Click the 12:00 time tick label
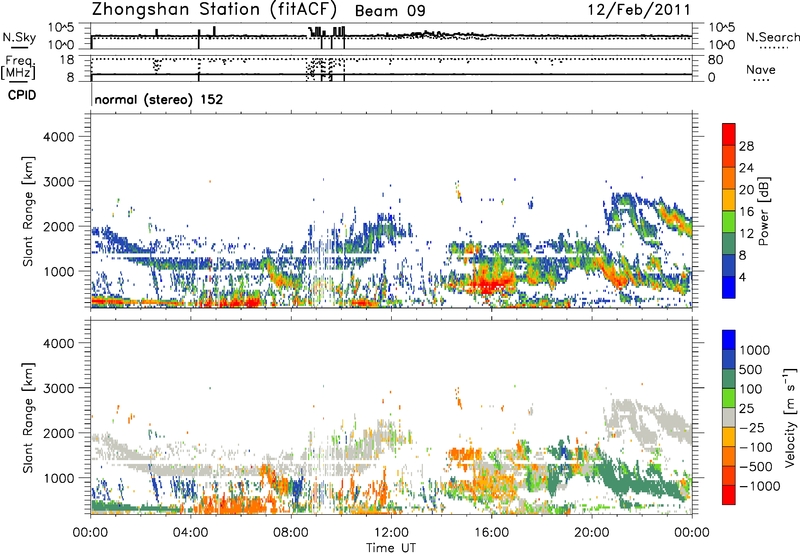 click(391, 533)
